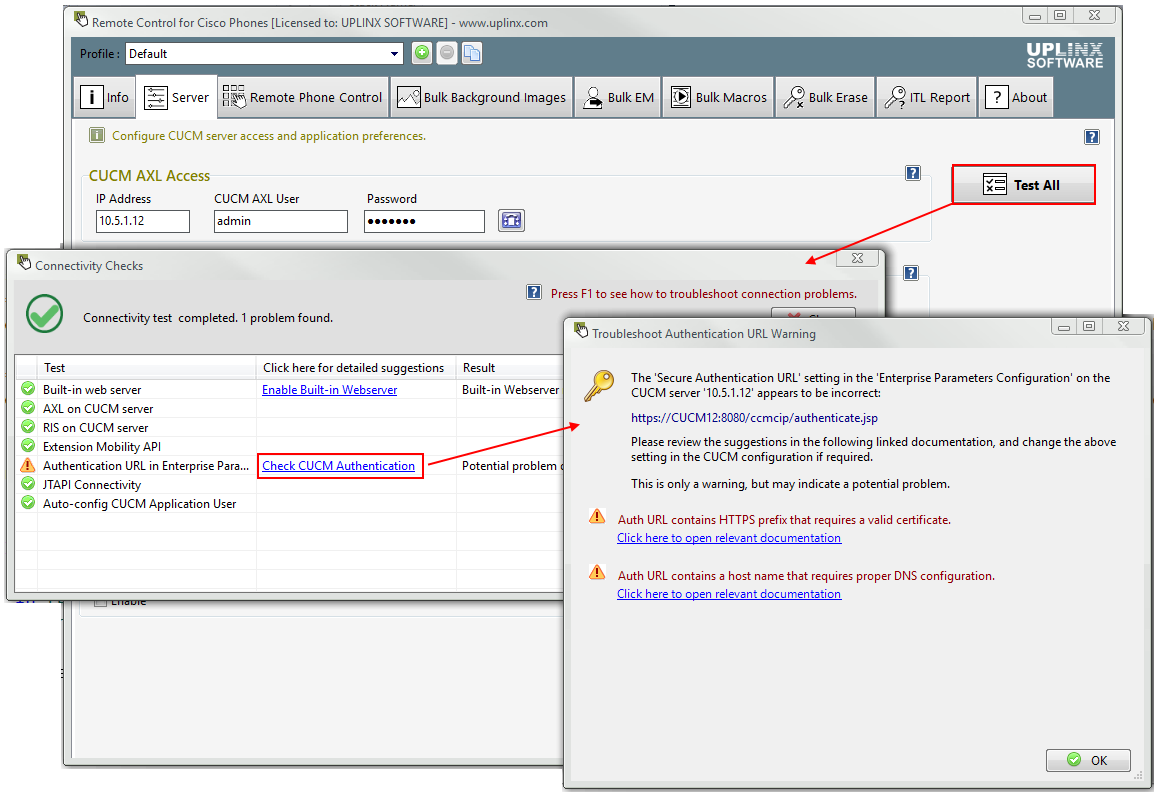Click the warning icon for Authentication URL row

click(x=28, y=465)
